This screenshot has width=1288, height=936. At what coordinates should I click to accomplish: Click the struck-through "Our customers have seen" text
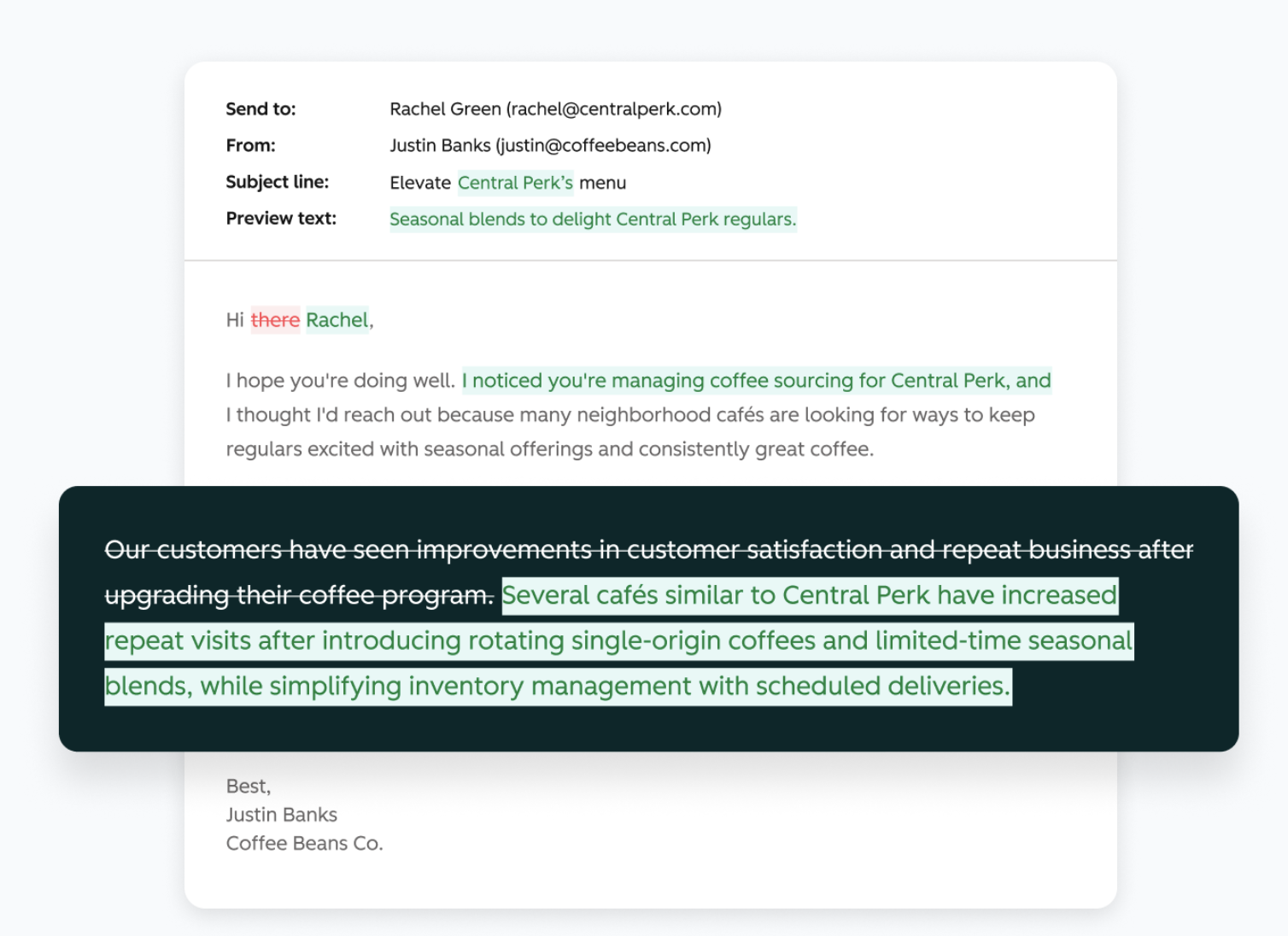[x=649, y=550]
